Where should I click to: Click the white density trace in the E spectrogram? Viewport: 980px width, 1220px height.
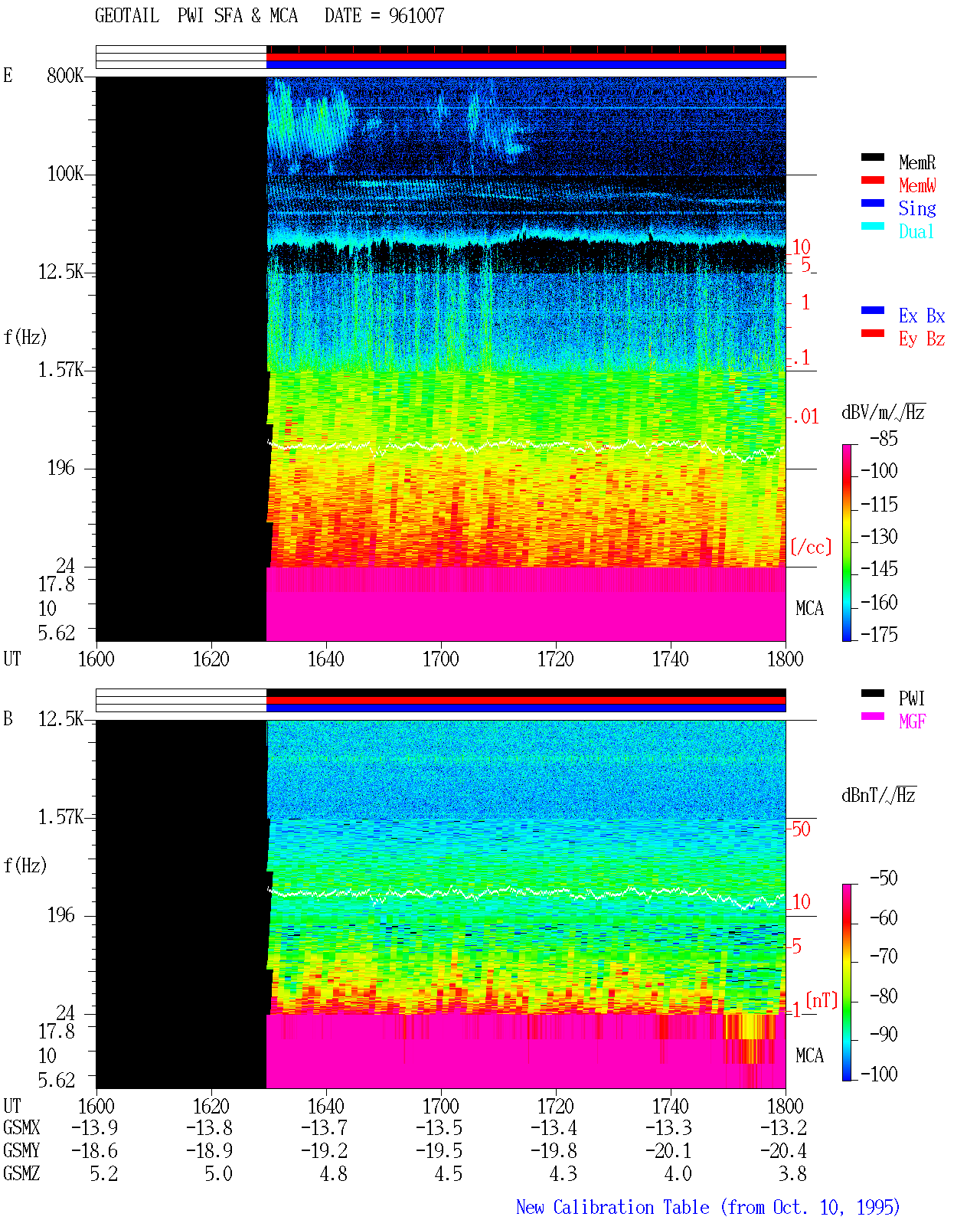pyautogui.click(x=526, y=445)
